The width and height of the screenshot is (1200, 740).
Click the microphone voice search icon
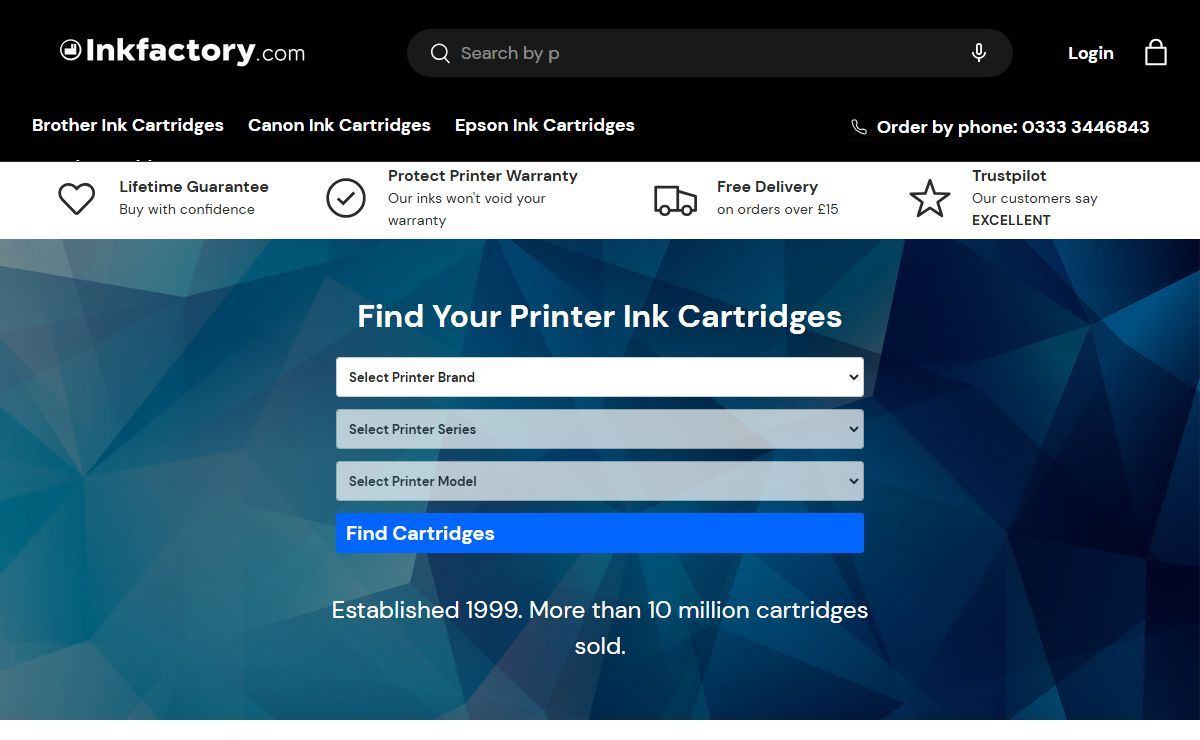[x=979, y=53]
